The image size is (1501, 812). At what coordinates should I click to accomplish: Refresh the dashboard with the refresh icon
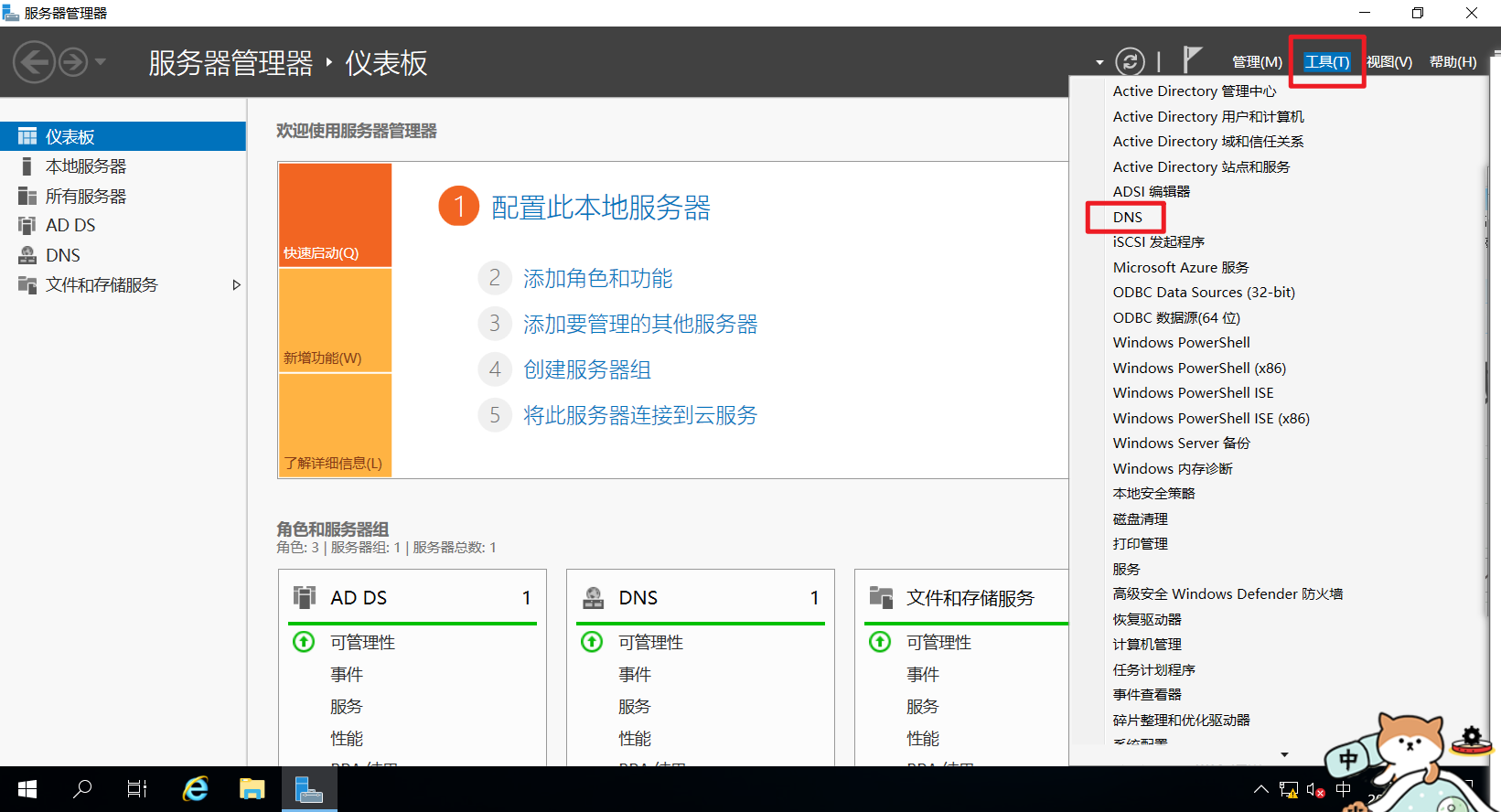pyautogui.click(x=1131, y=61)
